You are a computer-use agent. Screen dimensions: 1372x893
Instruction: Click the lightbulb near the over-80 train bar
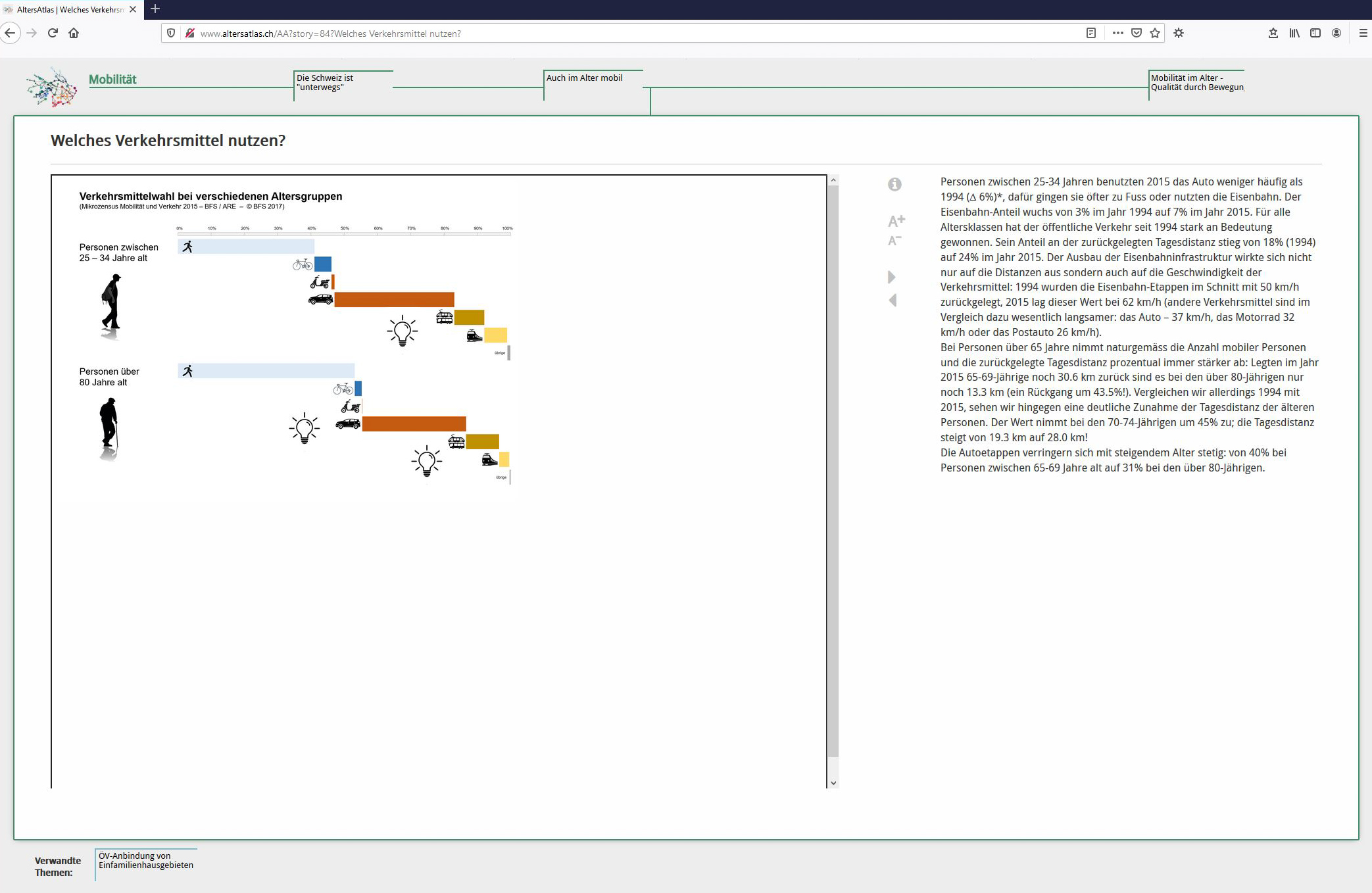click(427, 461)
